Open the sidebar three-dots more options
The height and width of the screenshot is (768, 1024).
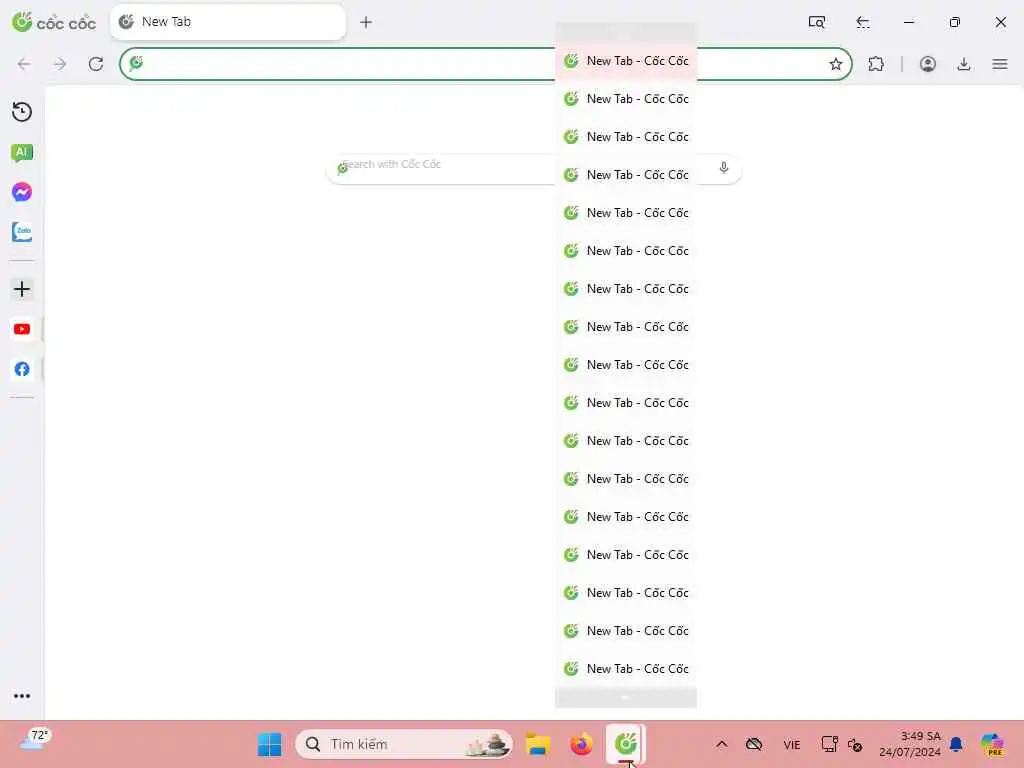(22, 696)
